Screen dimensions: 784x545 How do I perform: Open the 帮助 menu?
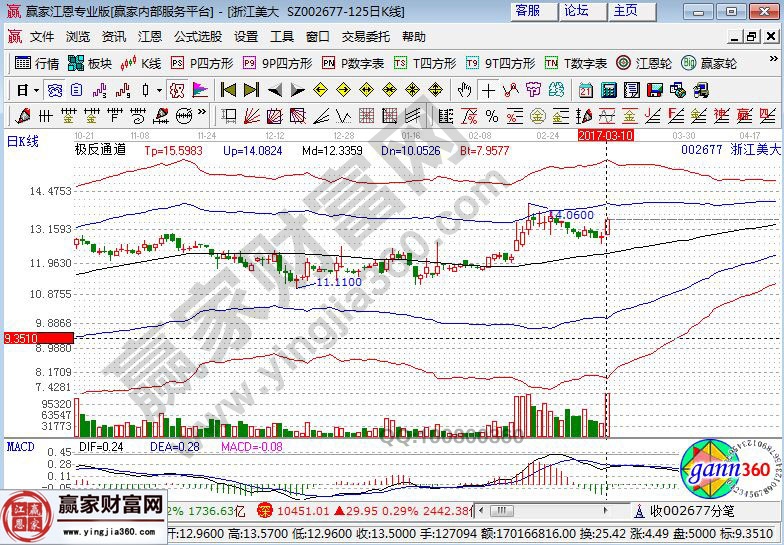[414, 36]
